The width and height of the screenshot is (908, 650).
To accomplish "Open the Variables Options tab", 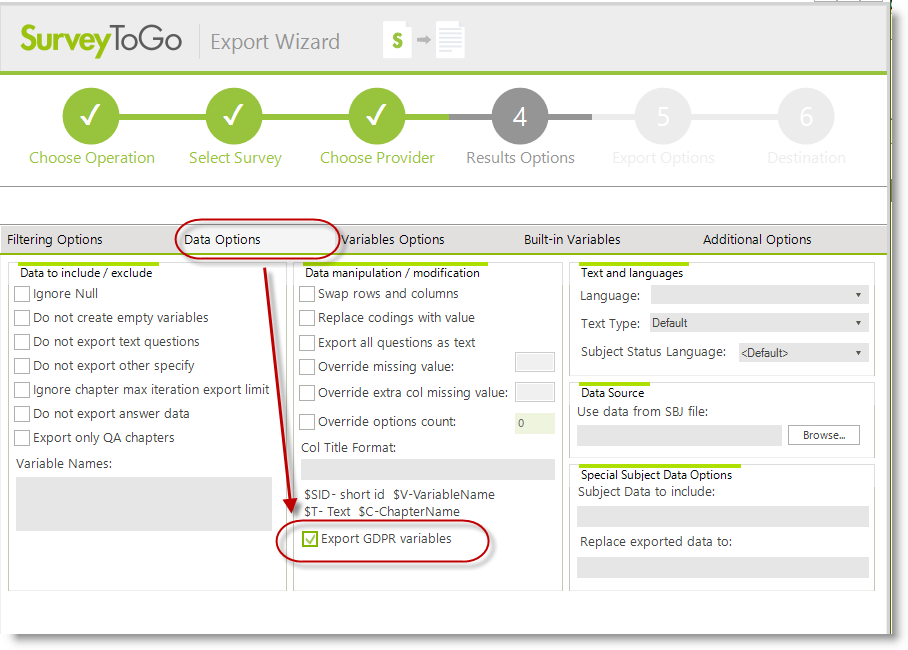I will click(x=393, y=239).
